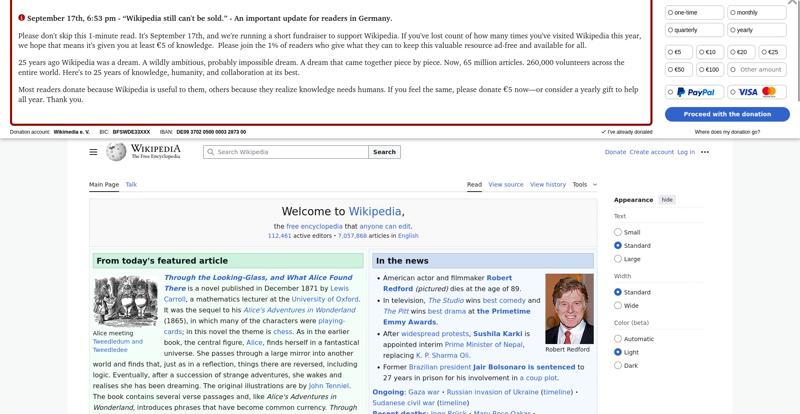
Task: Click the search magnifier icon
Action: tap(211, 152)
